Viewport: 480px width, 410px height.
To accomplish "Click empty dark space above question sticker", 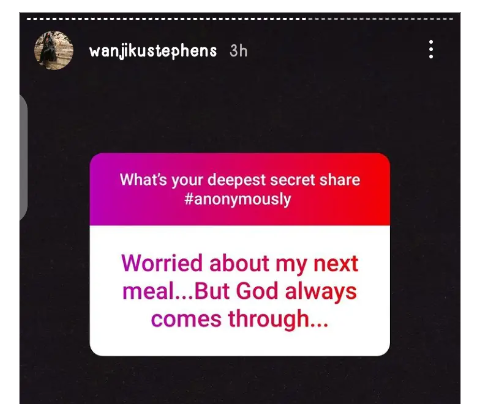I will (240, 112).
